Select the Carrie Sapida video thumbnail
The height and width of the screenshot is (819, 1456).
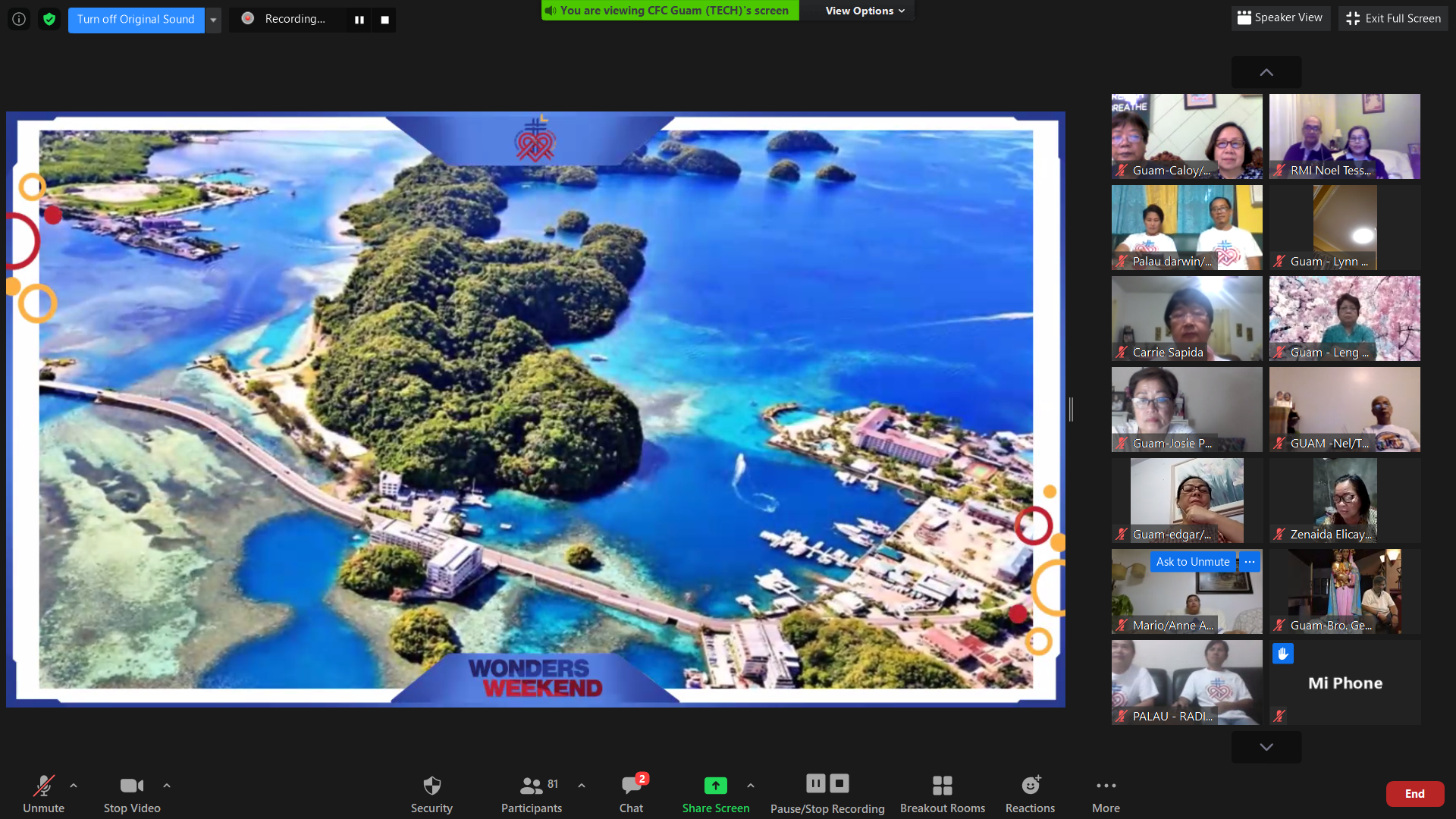1187,318
